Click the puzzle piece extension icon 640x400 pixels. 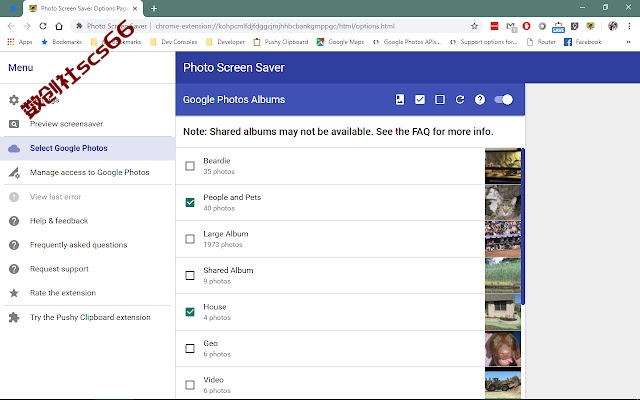coord(14,317)
